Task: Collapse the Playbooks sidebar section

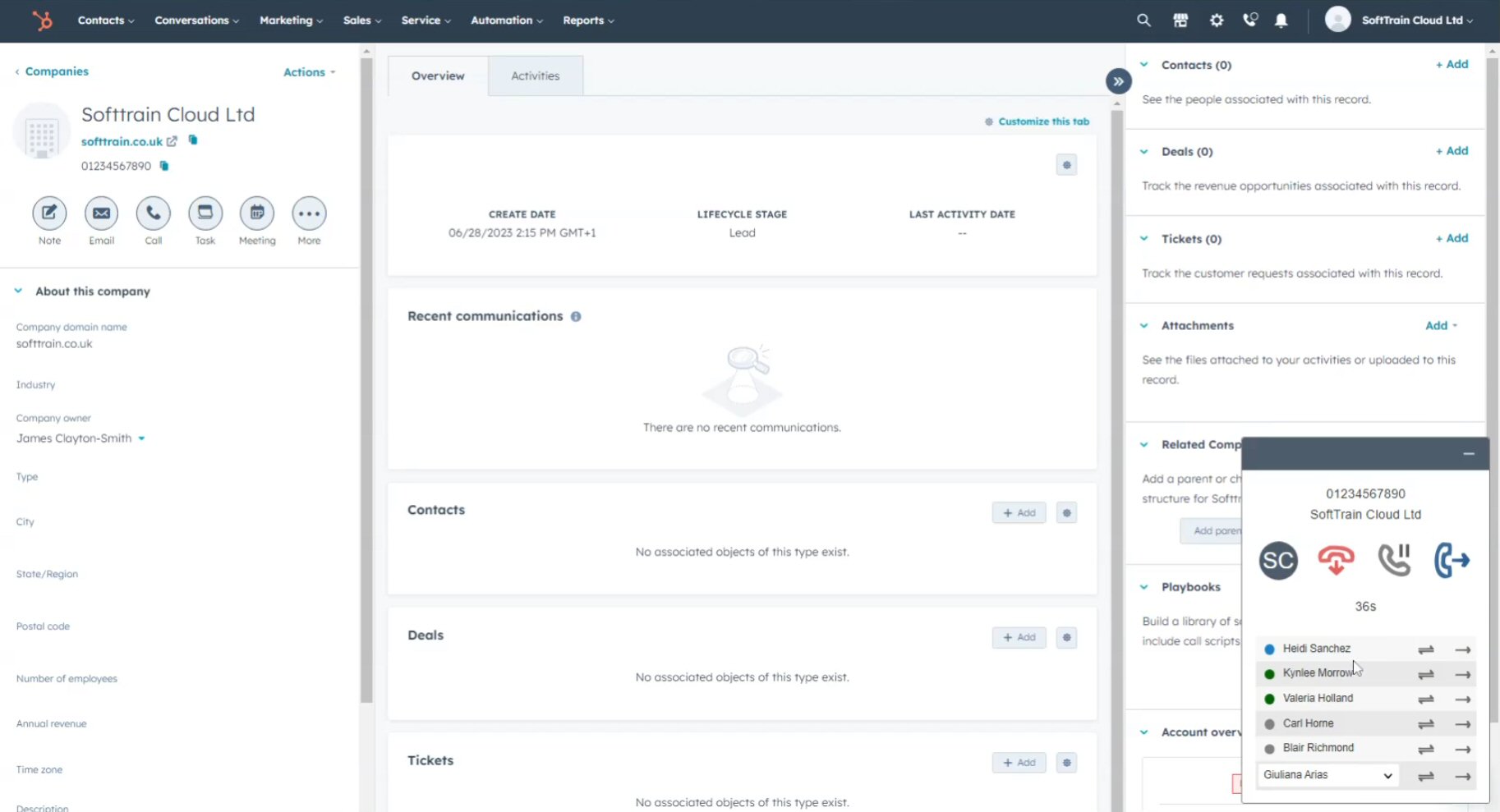Action: tap(1143, 586)
